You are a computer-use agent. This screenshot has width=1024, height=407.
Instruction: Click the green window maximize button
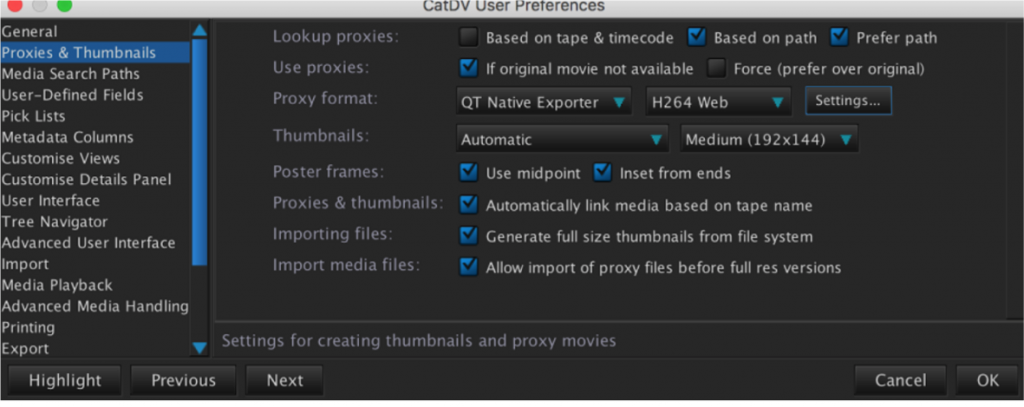tap(64, 6)
